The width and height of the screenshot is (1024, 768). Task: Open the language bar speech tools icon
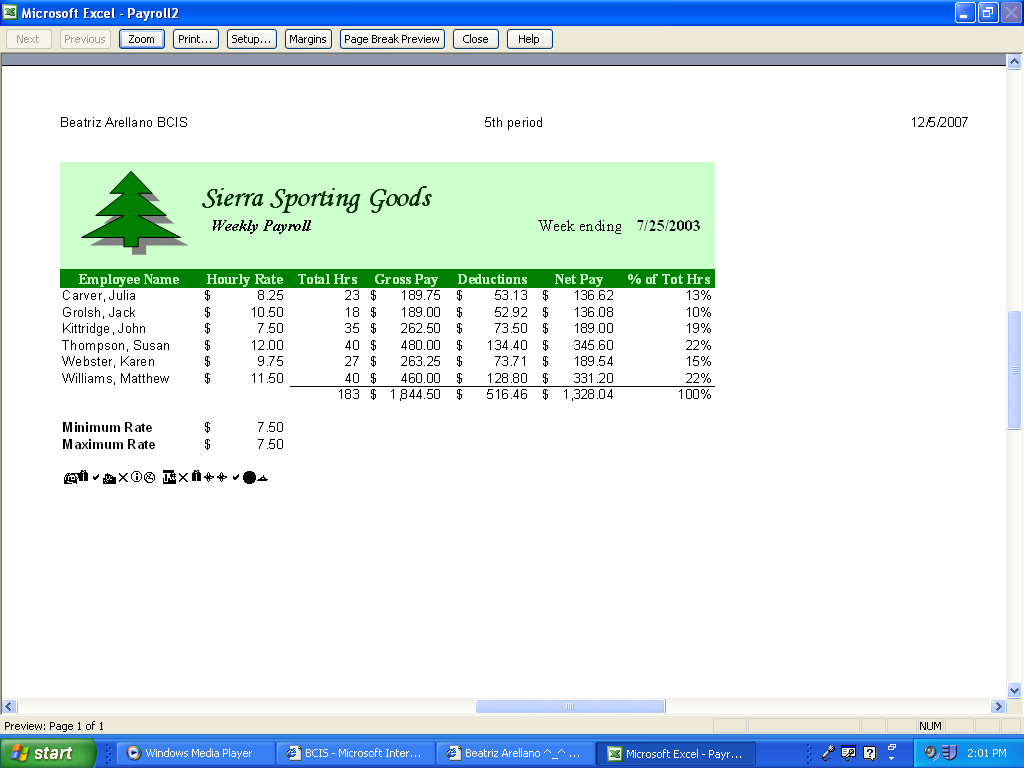[848, 753]
